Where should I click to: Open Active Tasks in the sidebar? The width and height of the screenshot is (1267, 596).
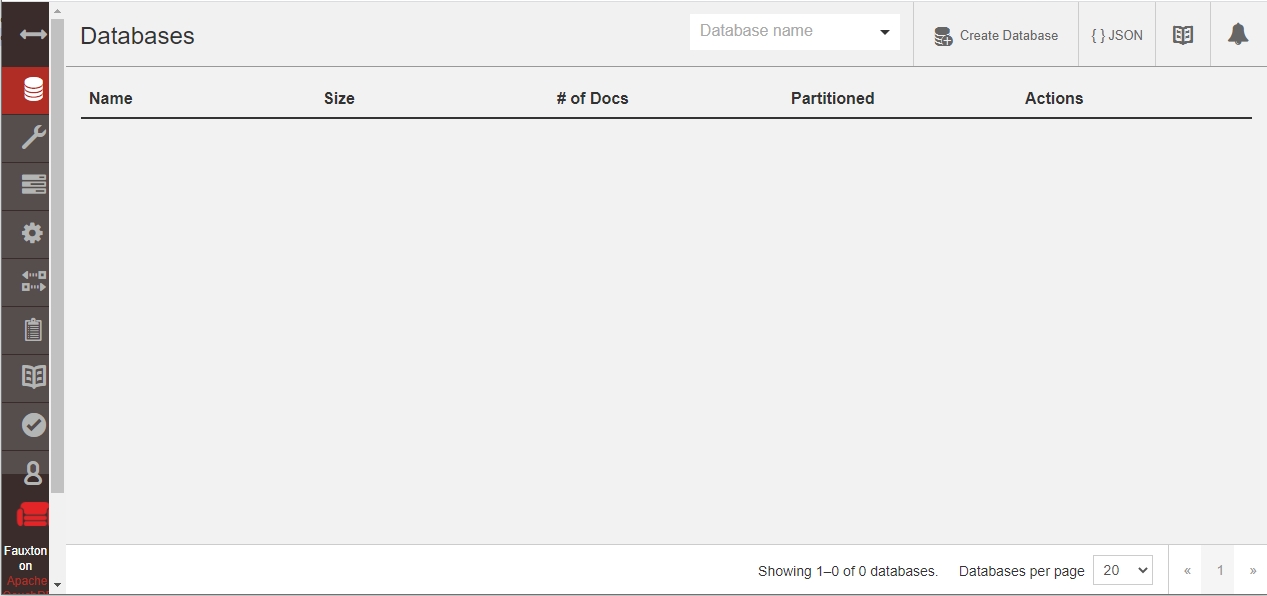(33, 185)
